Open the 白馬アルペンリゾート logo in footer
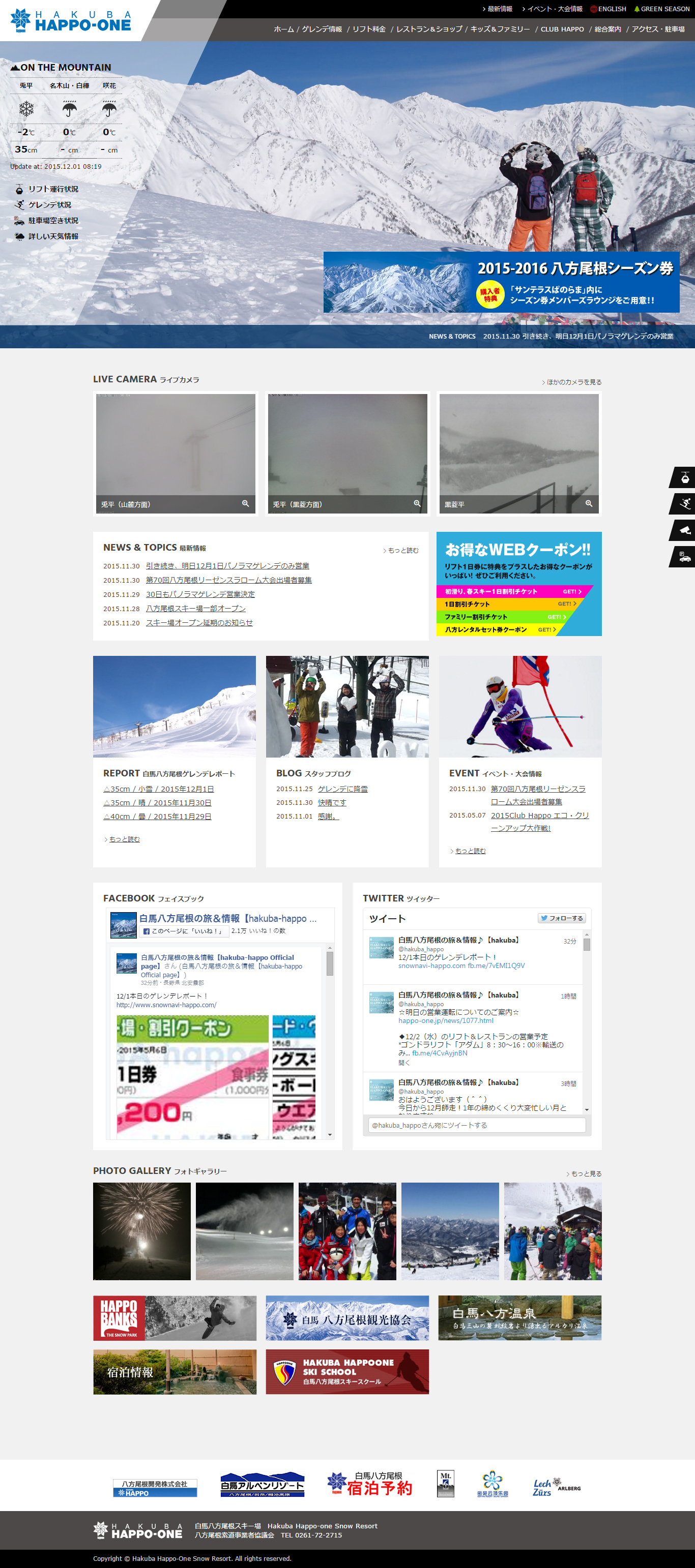695x1568 pixels. (x=262, y=1485)
